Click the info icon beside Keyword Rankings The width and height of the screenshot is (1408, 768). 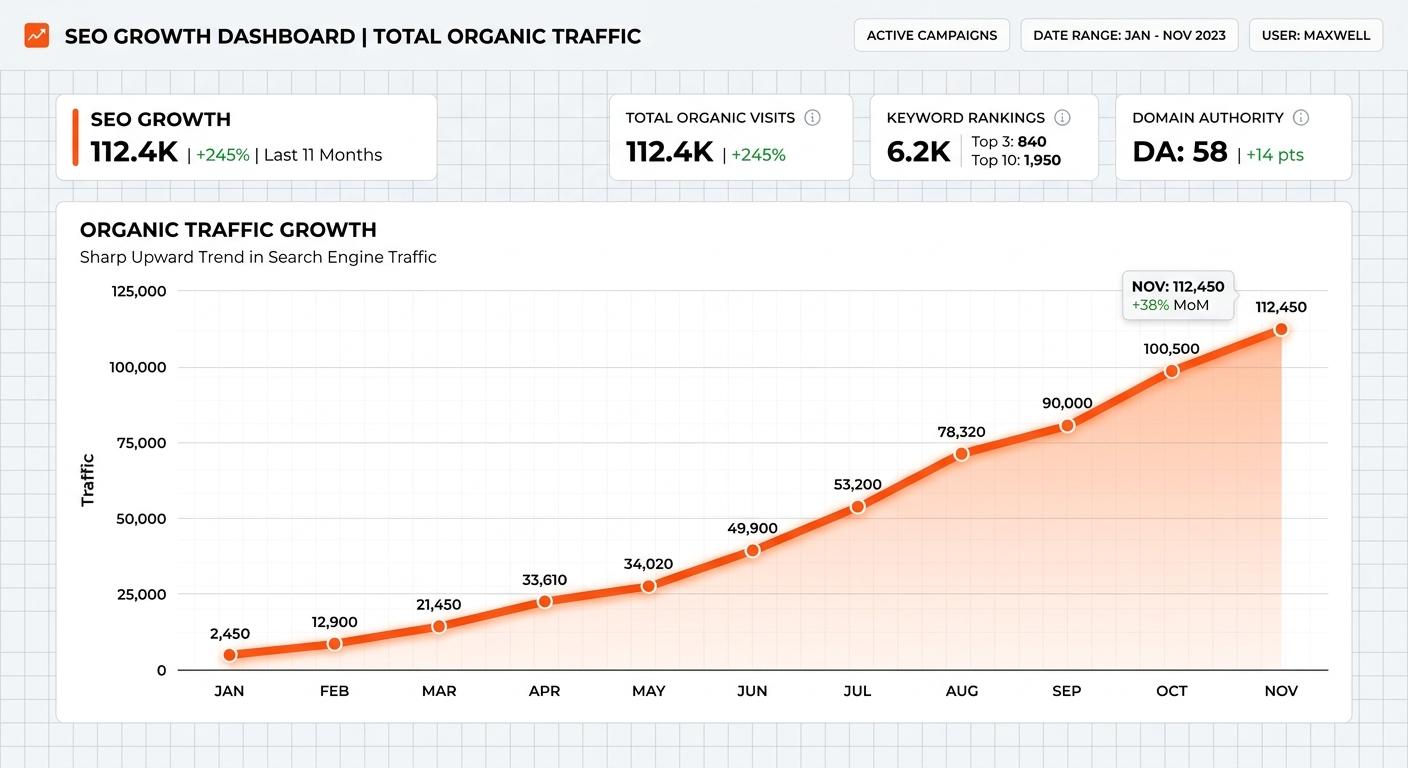click(1062, 117)
